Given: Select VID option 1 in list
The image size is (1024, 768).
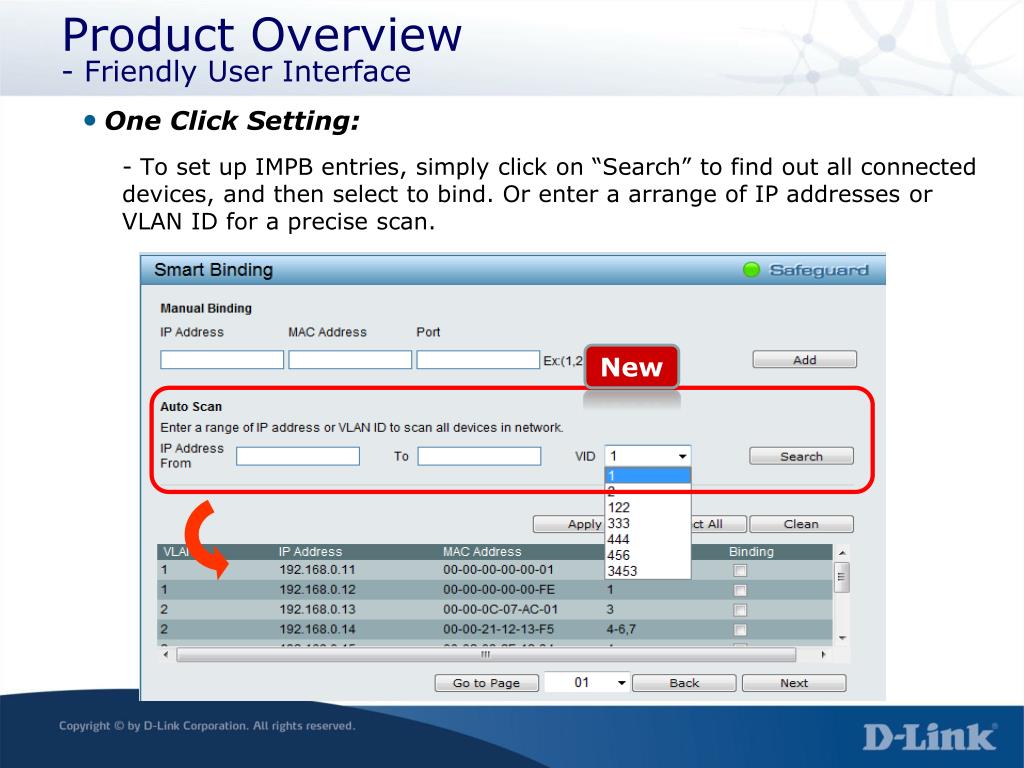Looking at the screenshot, I should 648,475.
